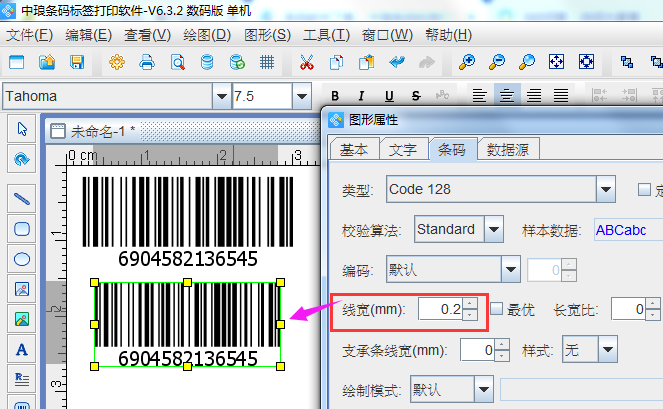Tick the checkbox right of Code 128
Image resolution: width=663 pixels, height=409 pixels.
(644, 189)
